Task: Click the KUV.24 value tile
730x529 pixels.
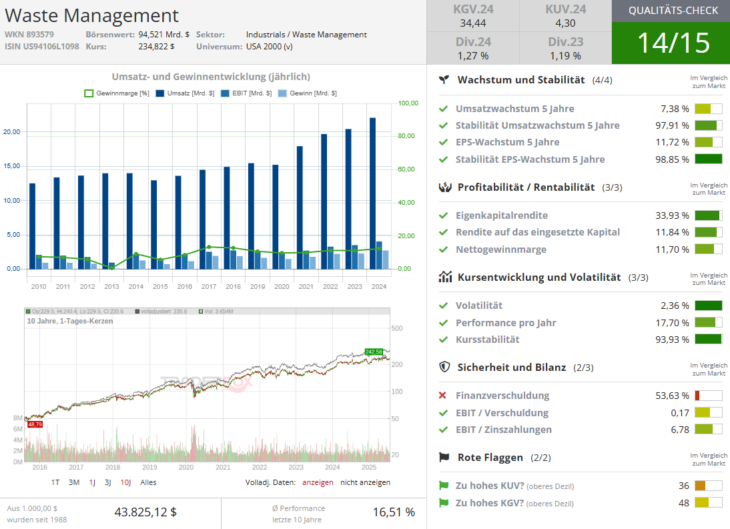Action: pos(565,16)
